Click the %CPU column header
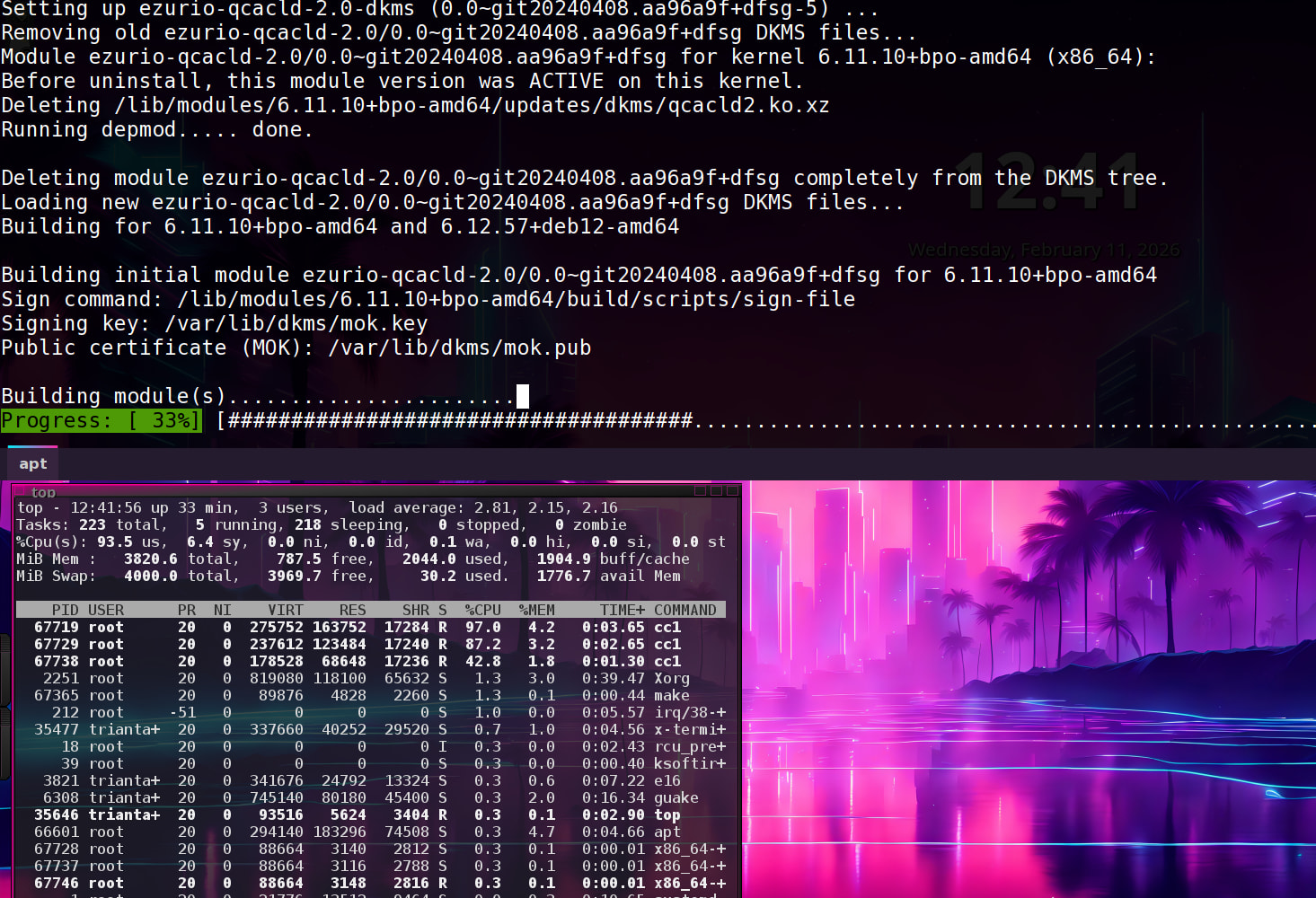 [x=482, y=610]
